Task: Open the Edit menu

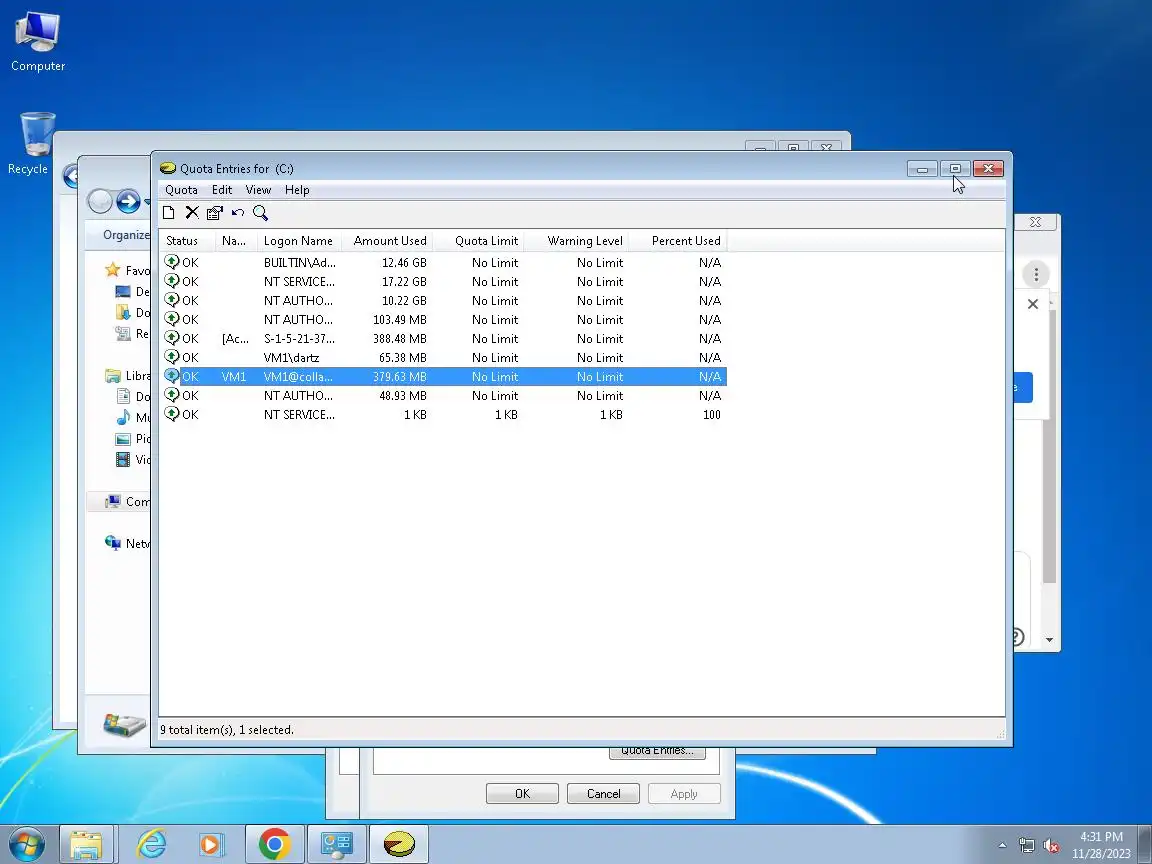Action: tap(222, 190)
